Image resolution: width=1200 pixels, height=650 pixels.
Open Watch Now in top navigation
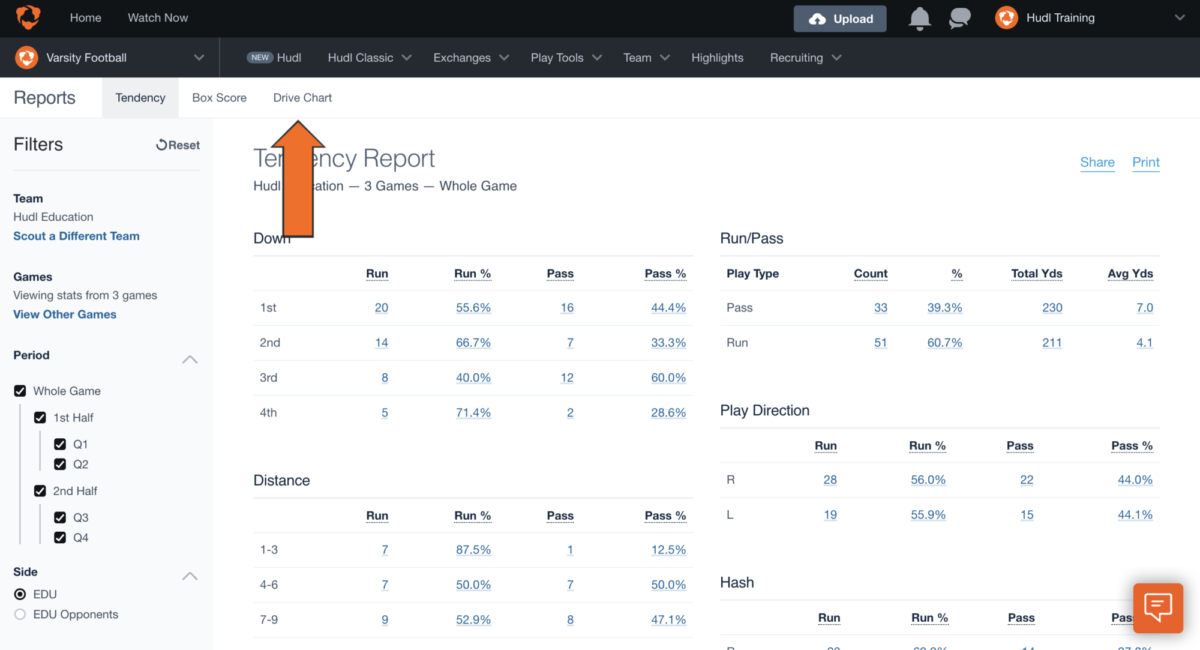point(157,18)
